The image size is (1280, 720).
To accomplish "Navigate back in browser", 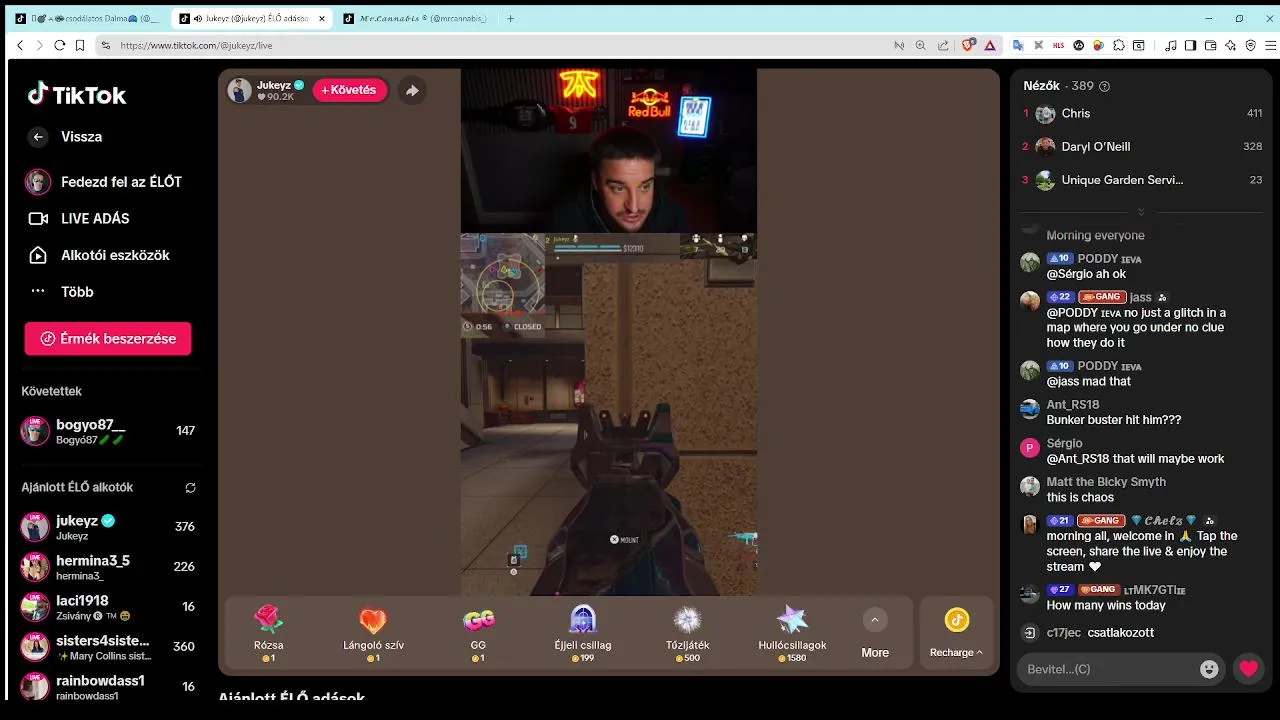I will click(20, 45).
